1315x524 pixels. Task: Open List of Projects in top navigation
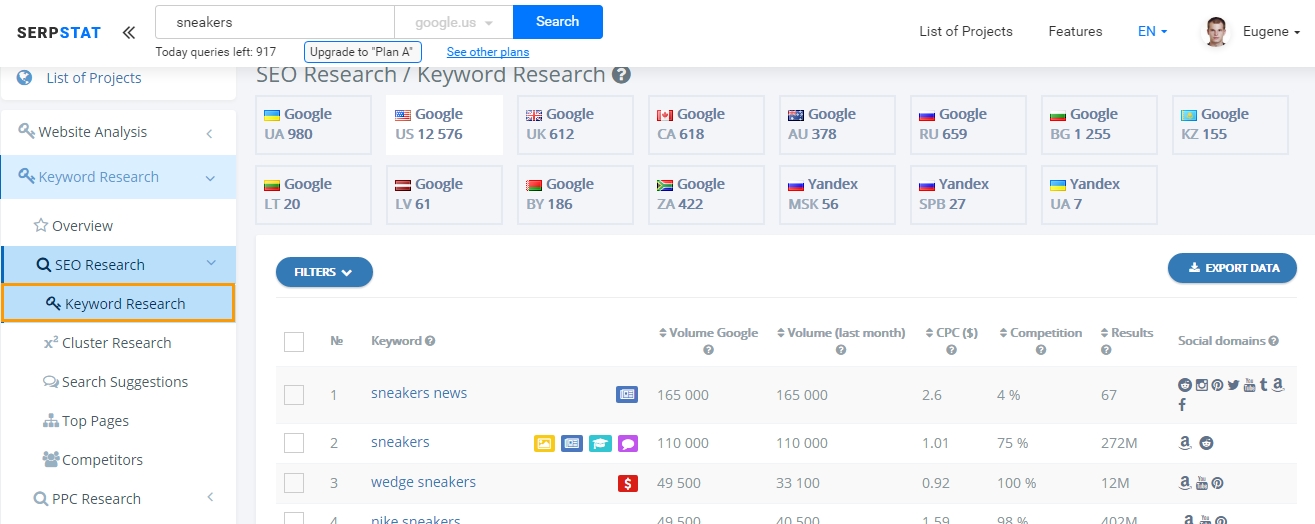pos(966,32)
